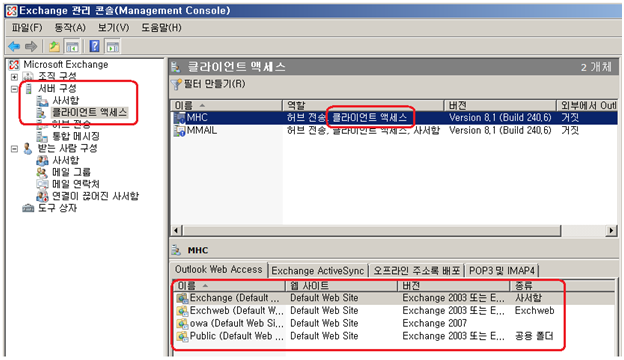The height and width of the screenshot is (360, 624).
Task: Sort virtual directories by 버전 column
Action: tap(454, 286)
